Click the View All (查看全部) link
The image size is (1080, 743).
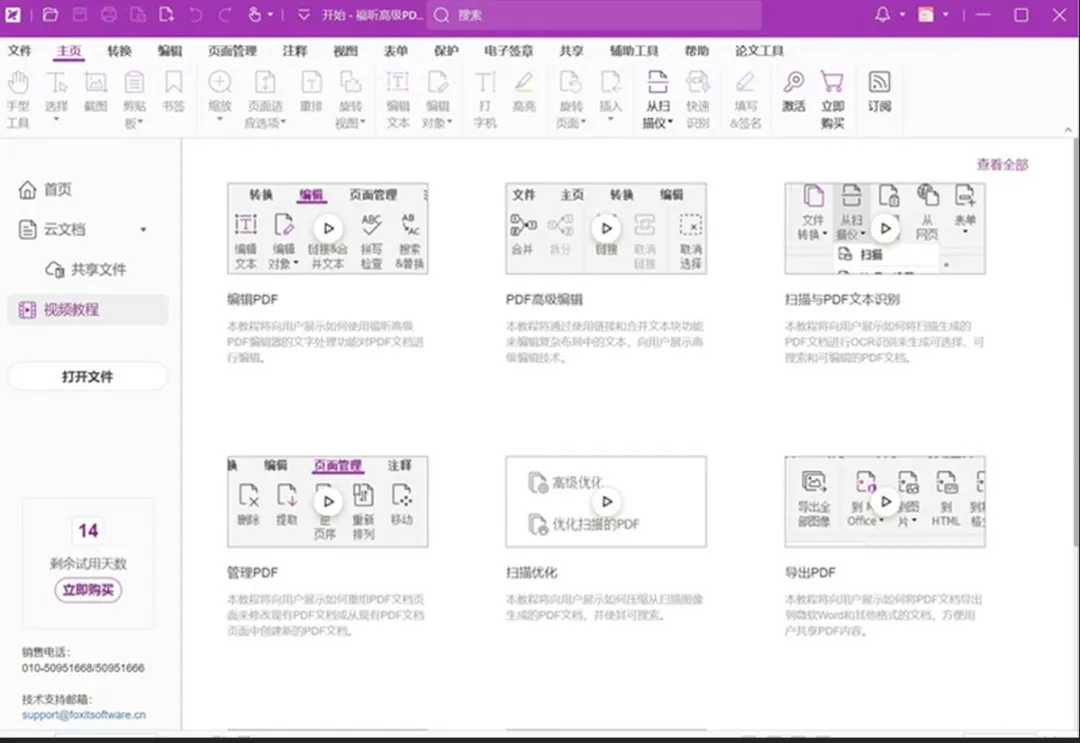tap(1002, 165)
